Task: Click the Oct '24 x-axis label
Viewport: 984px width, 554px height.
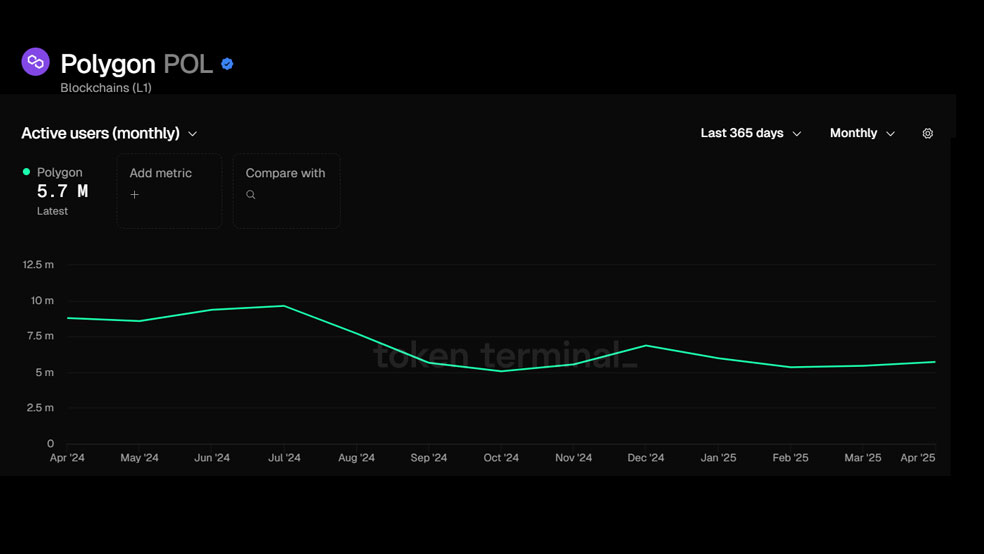Action: point(501,458)
